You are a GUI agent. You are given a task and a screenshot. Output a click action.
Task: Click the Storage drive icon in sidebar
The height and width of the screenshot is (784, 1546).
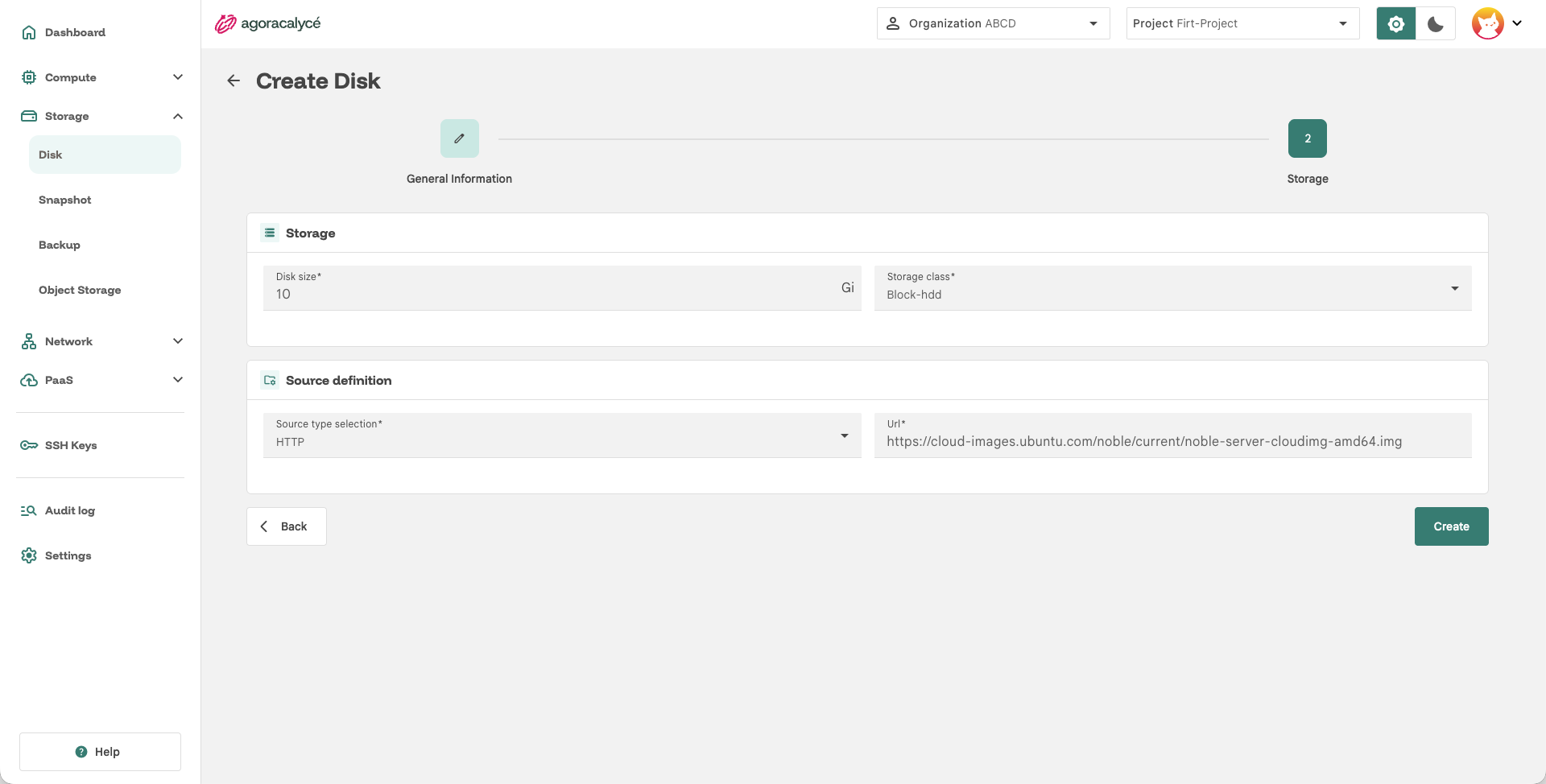point(29,116)
